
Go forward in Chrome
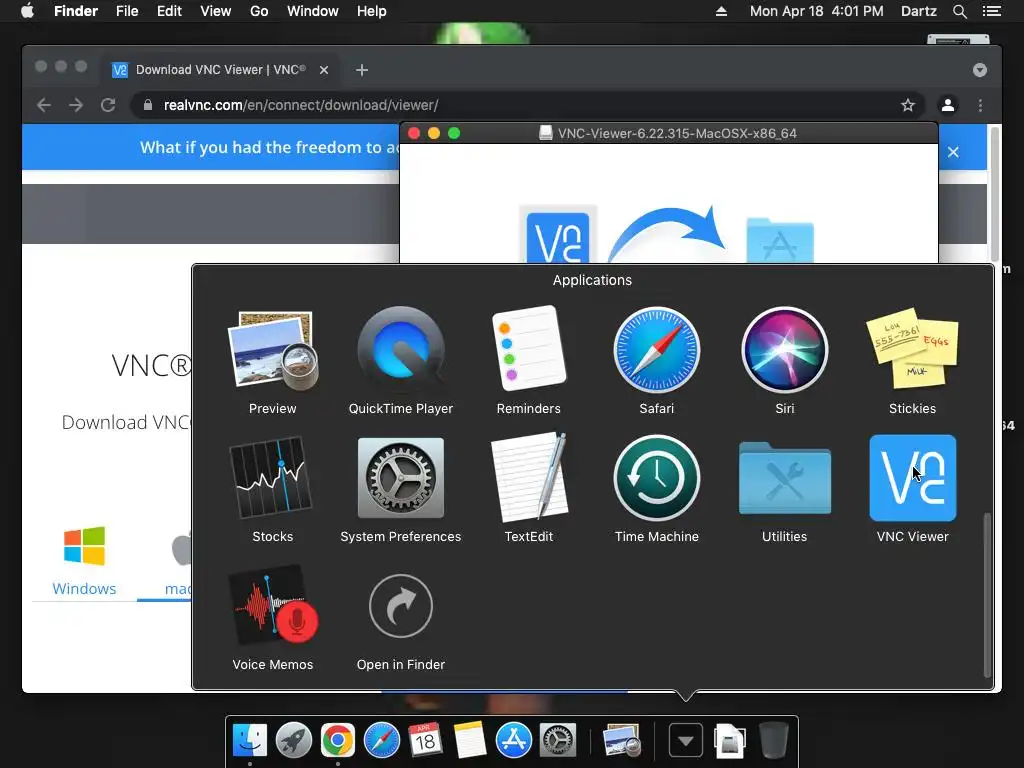[76, 105]
